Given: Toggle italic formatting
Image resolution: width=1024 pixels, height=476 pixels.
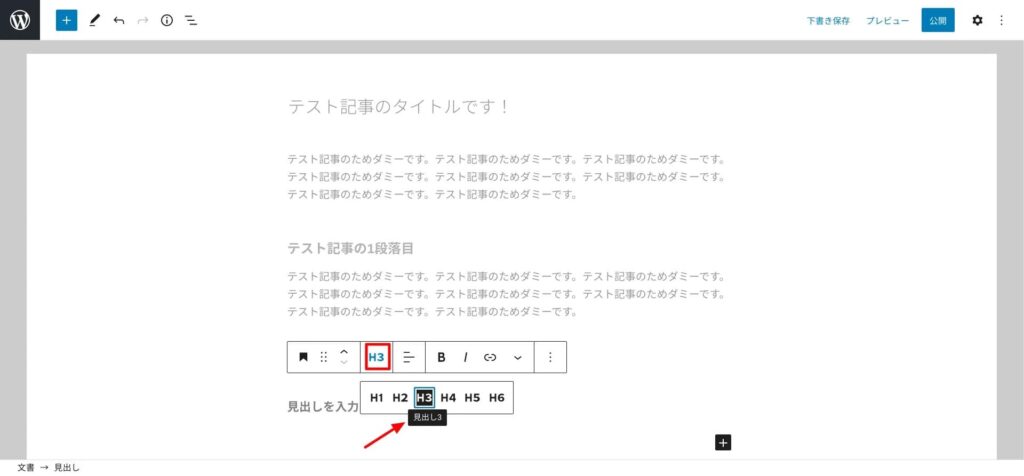Looking at the screenshot, I should click(x=465, y=357).
